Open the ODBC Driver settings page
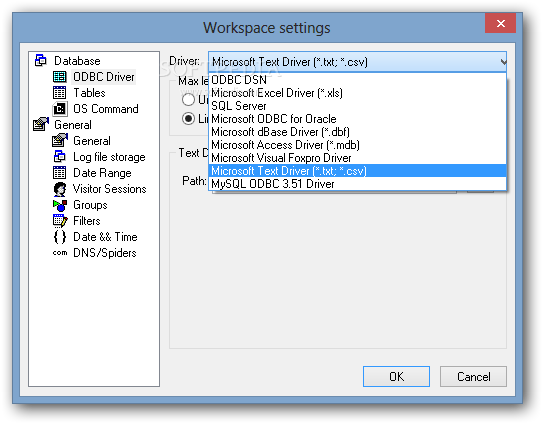This screenshot has width=543, height=424. pos(104,77)
